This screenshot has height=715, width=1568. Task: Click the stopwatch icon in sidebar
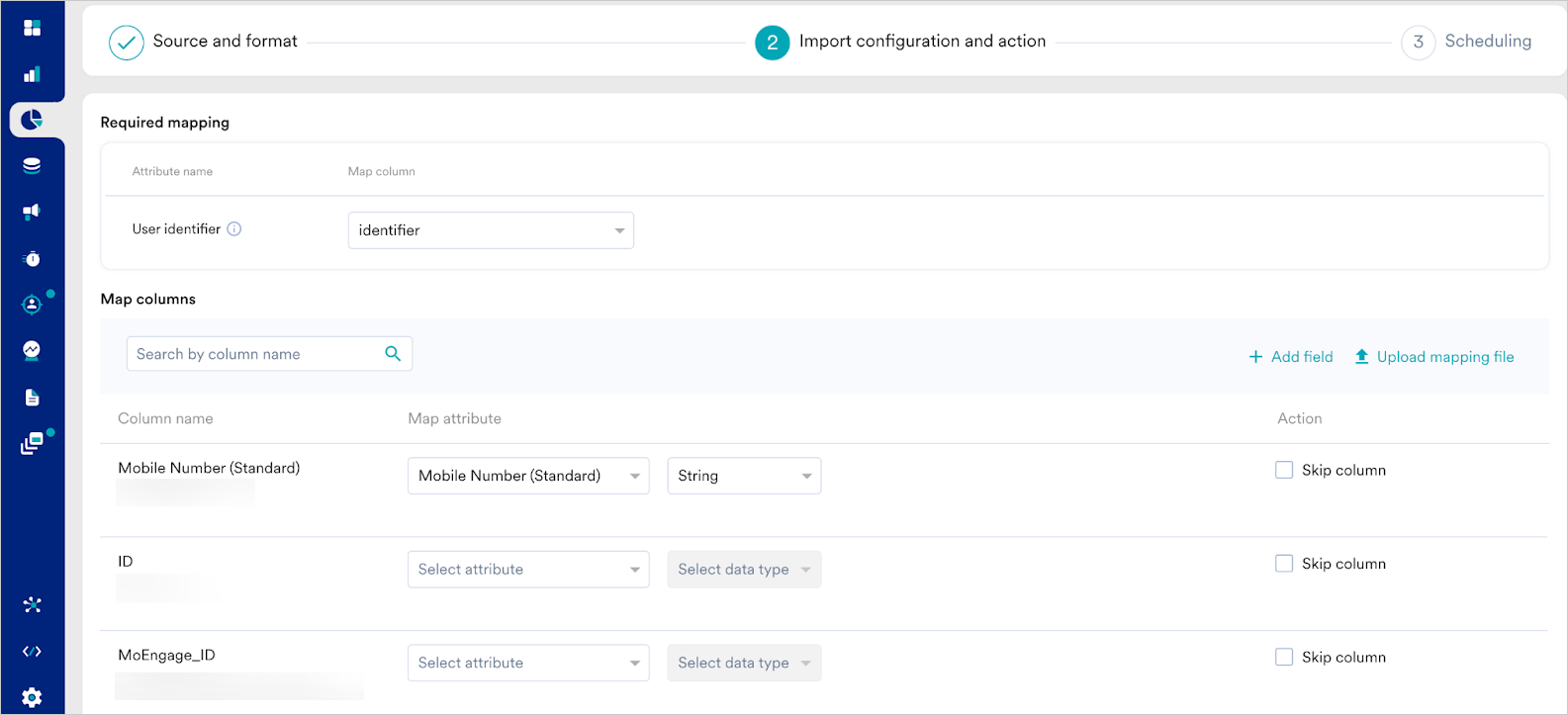pyautogui.click(x=32, y=258)
